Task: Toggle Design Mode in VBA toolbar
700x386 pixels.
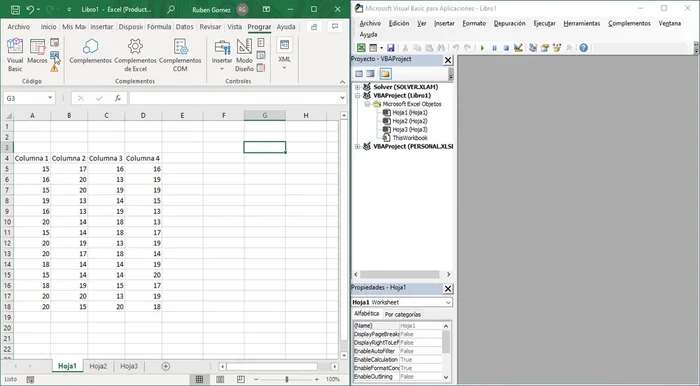Action: click(518, 48)
